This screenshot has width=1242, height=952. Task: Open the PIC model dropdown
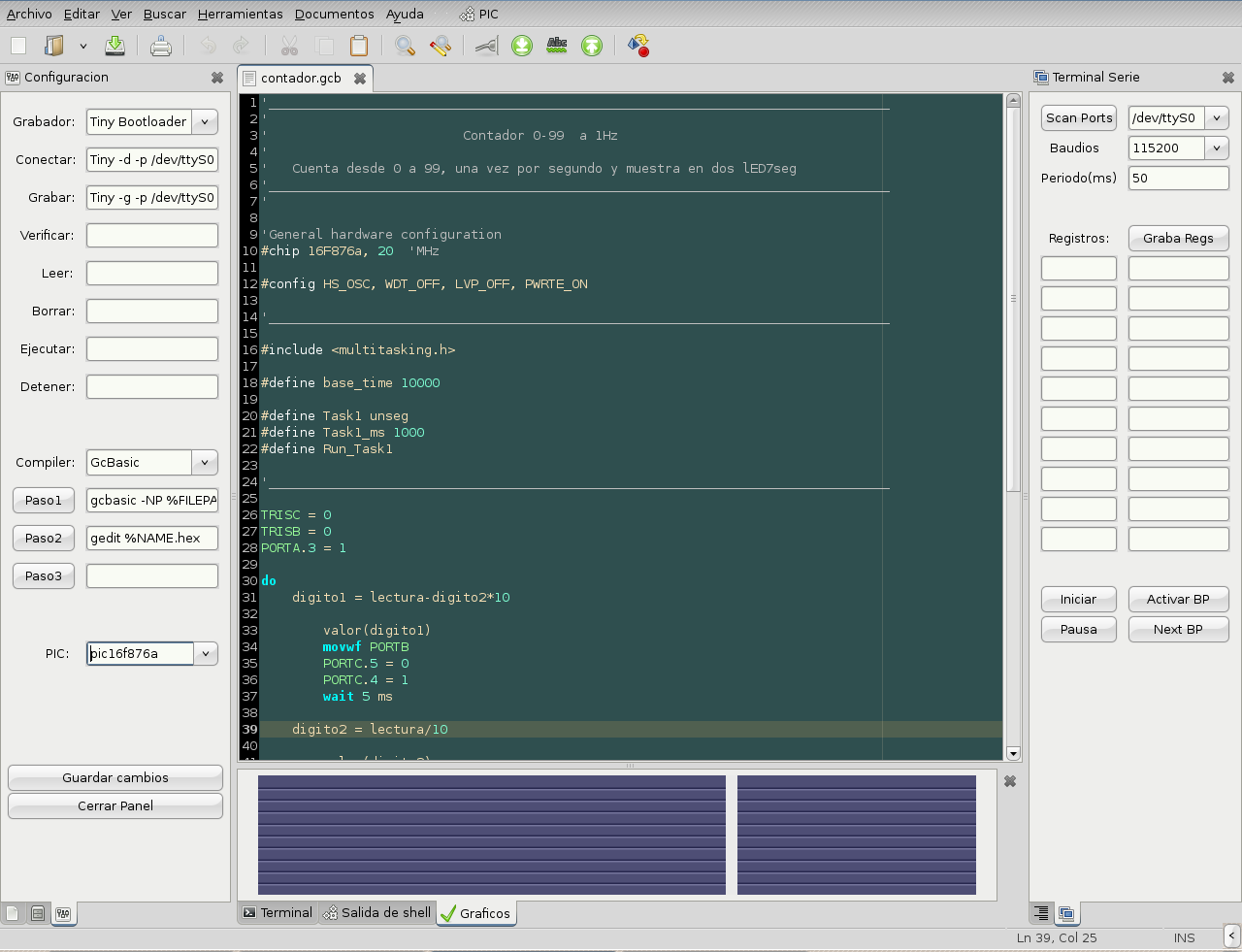pyautogui.click(x=206, y=654)
